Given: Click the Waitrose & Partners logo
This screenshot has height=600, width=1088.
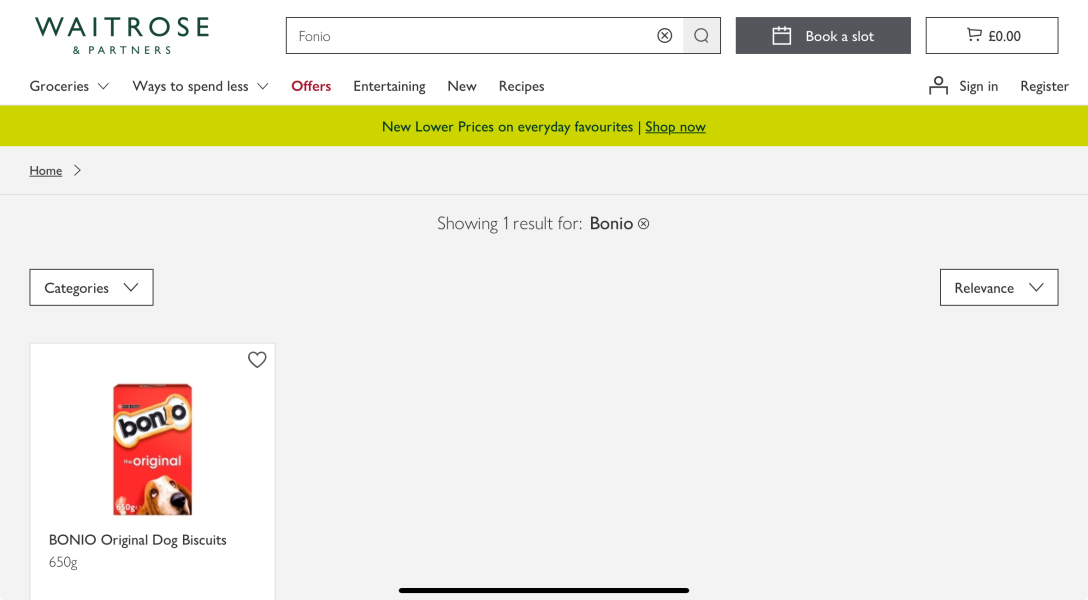Looking at the screenshot, I should [x=122, y=35].
